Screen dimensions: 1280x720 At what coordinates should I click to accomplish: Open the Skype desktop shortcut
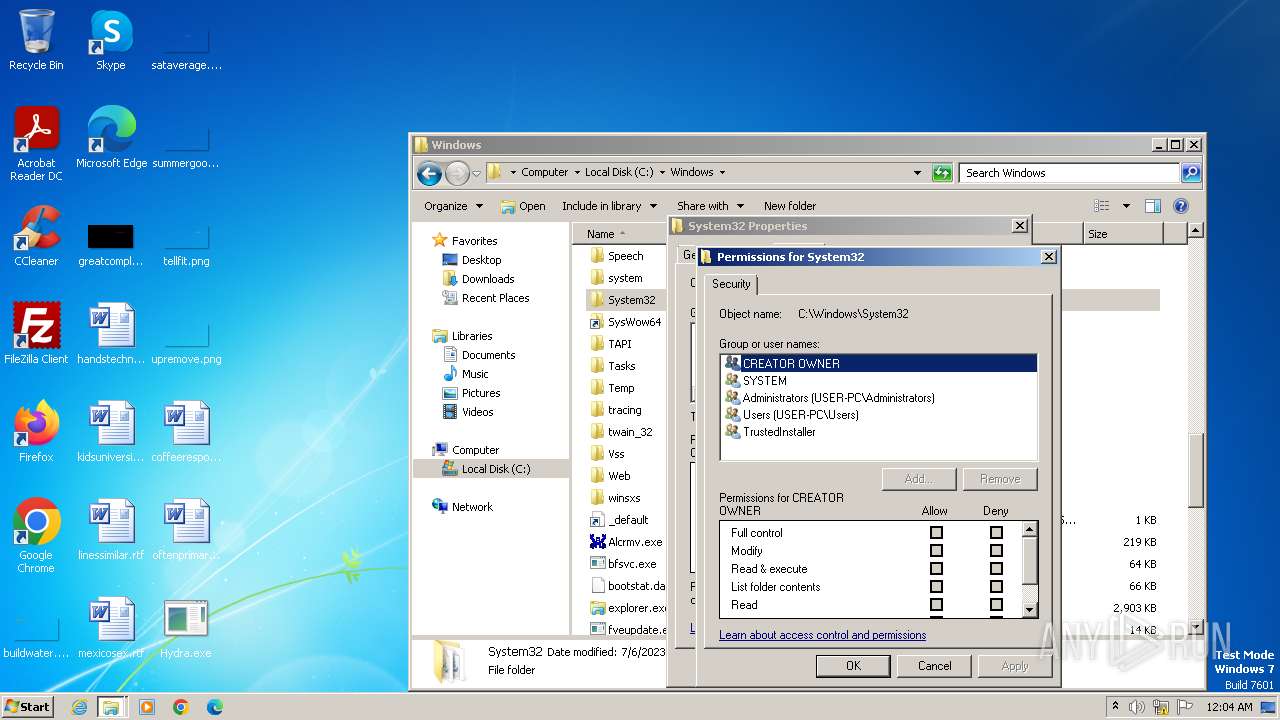click(x=110, y=40)
